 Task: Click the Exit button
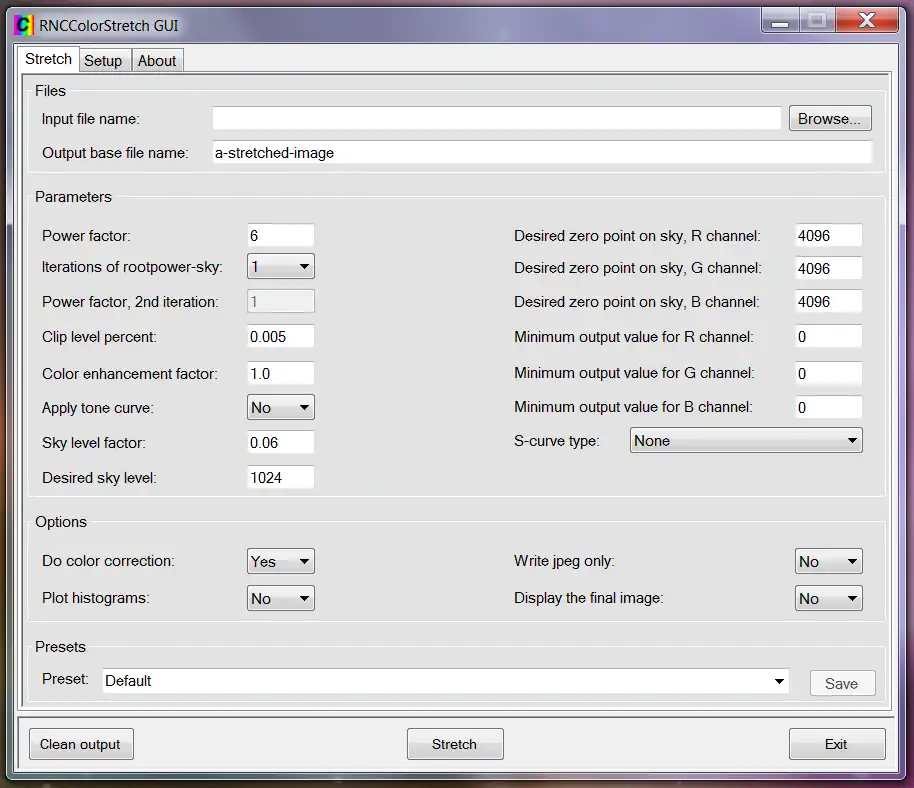[836, 744]
